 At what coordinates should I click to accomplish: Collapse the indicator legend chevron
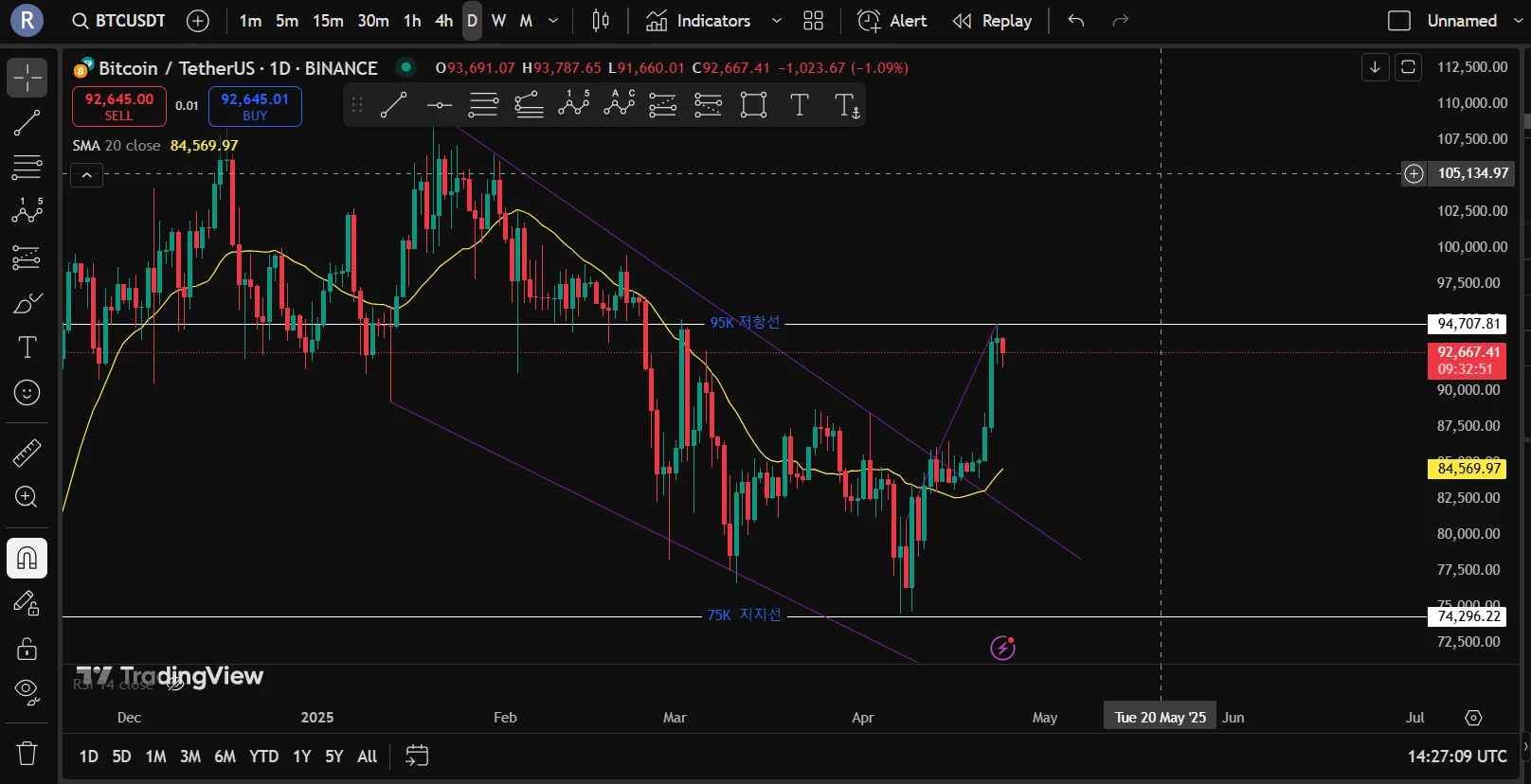86,175
